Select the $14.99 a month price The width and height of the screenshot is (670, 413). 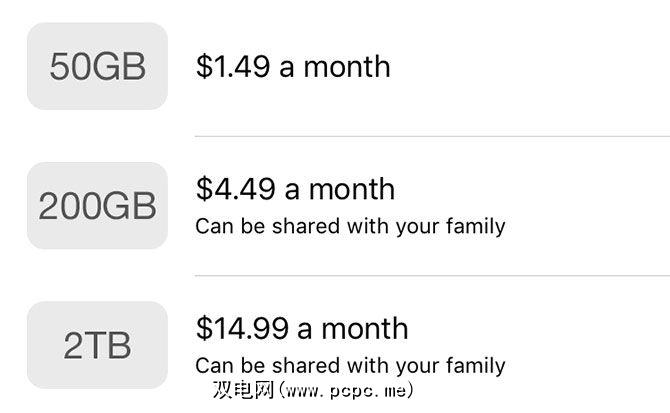(x=301, y=328)
